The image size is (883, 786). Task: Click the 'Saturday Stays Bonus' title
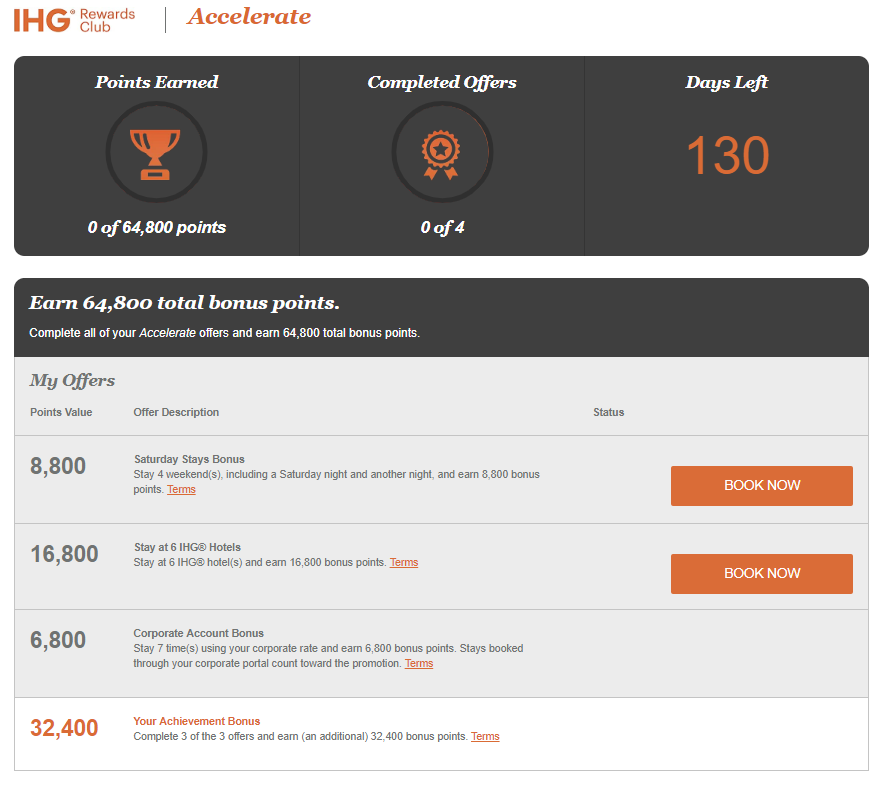click(x=189, y=459)
